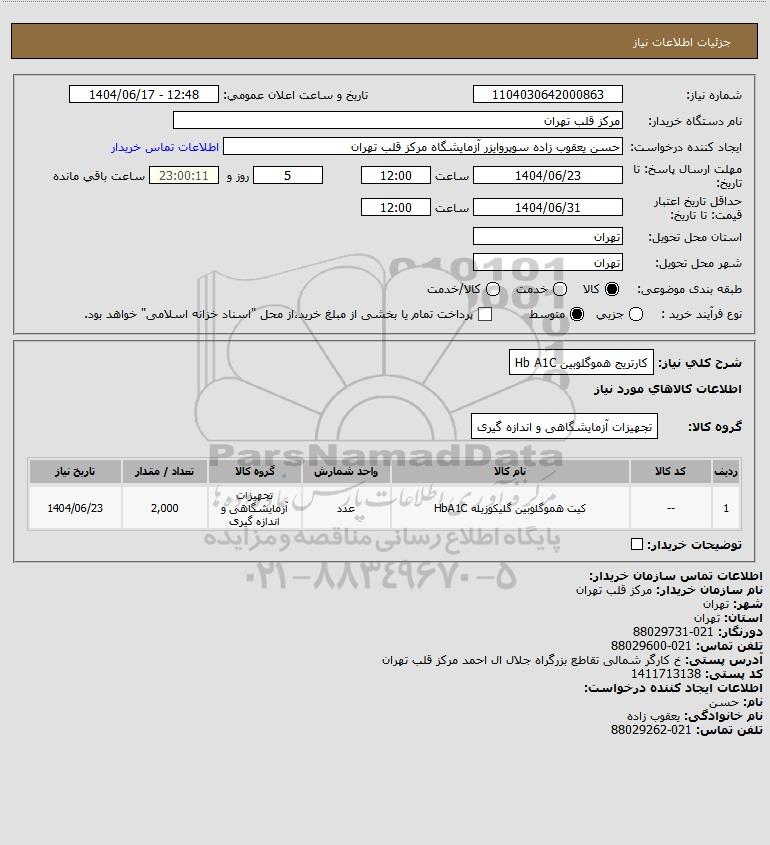Viewport: 770px width, 845px height.
Task: Select the خدمت radio button
Action: 560,289
